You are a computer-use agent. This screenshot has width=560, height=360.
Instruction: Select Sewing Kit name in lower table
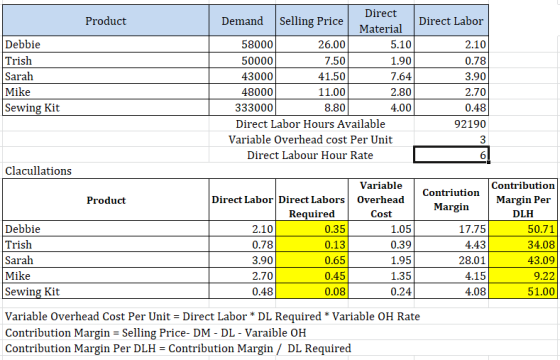pos(106,291)
